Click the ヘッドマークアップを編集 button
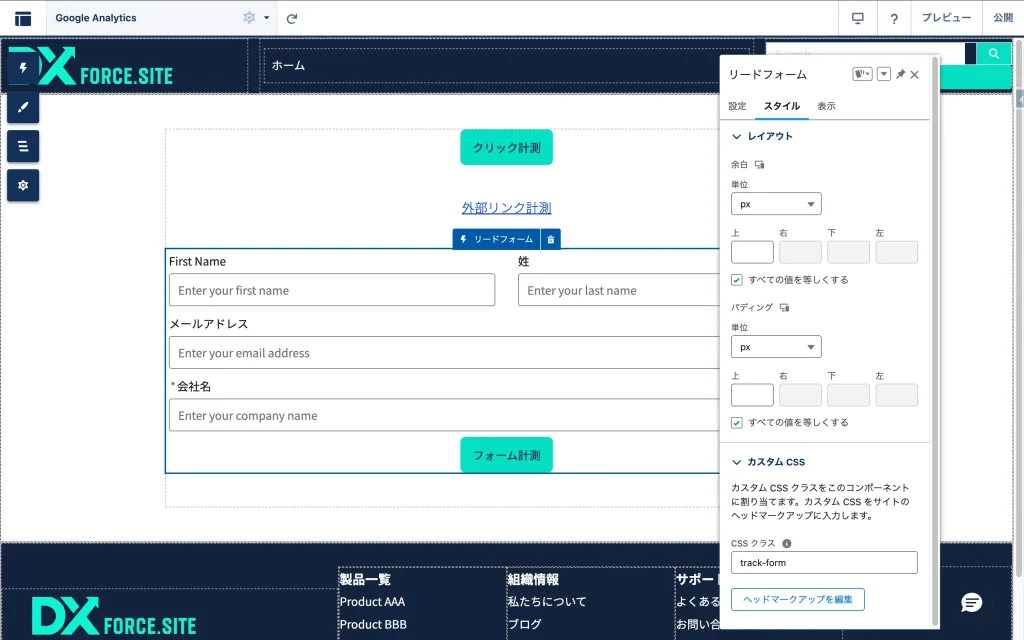 pyautogui.click(x=797, y=599)
